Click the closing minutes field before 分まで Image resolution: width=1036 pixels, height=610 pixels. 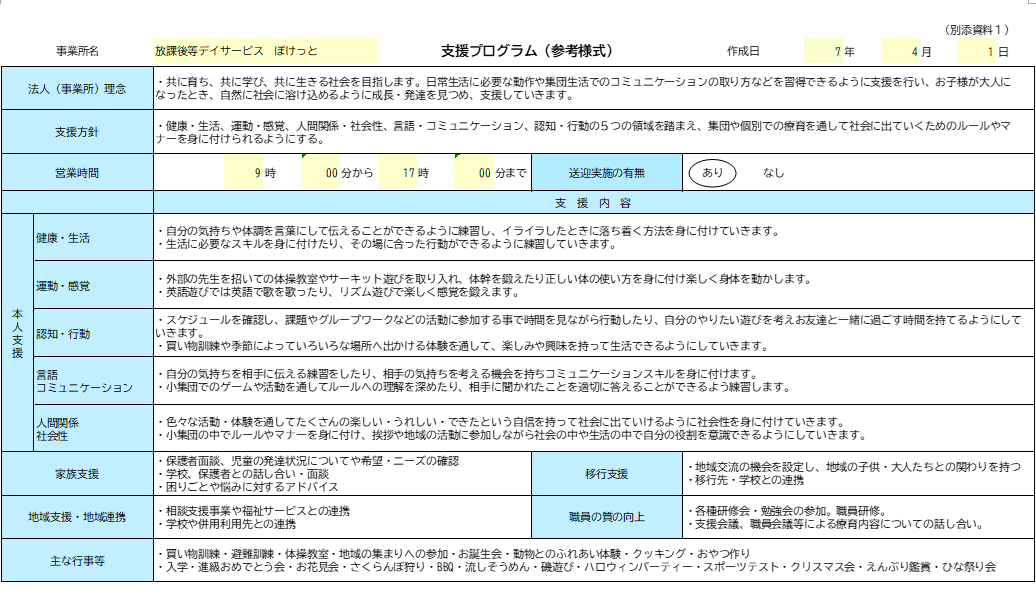coord(473,173)
